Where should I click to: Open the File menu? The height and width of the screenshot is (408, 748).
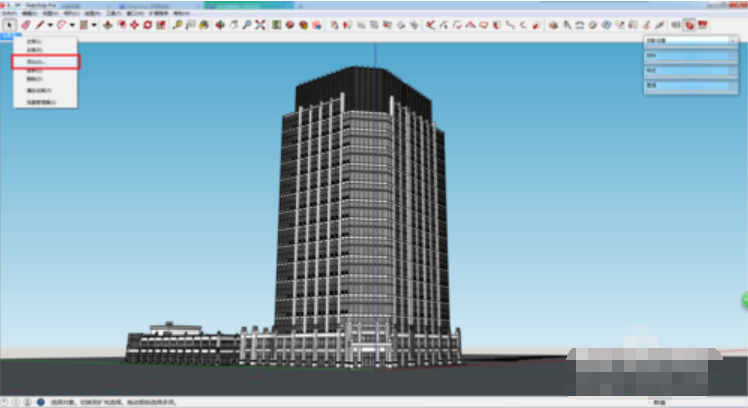9,13
